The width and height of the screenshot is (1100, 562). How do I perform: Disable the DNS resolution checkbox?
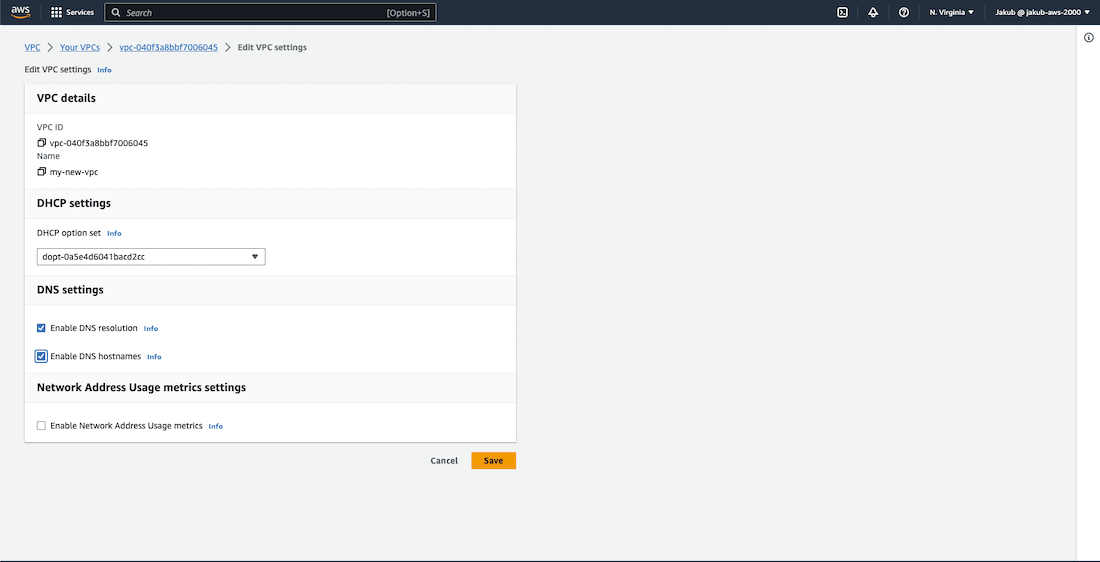(41, 328)
